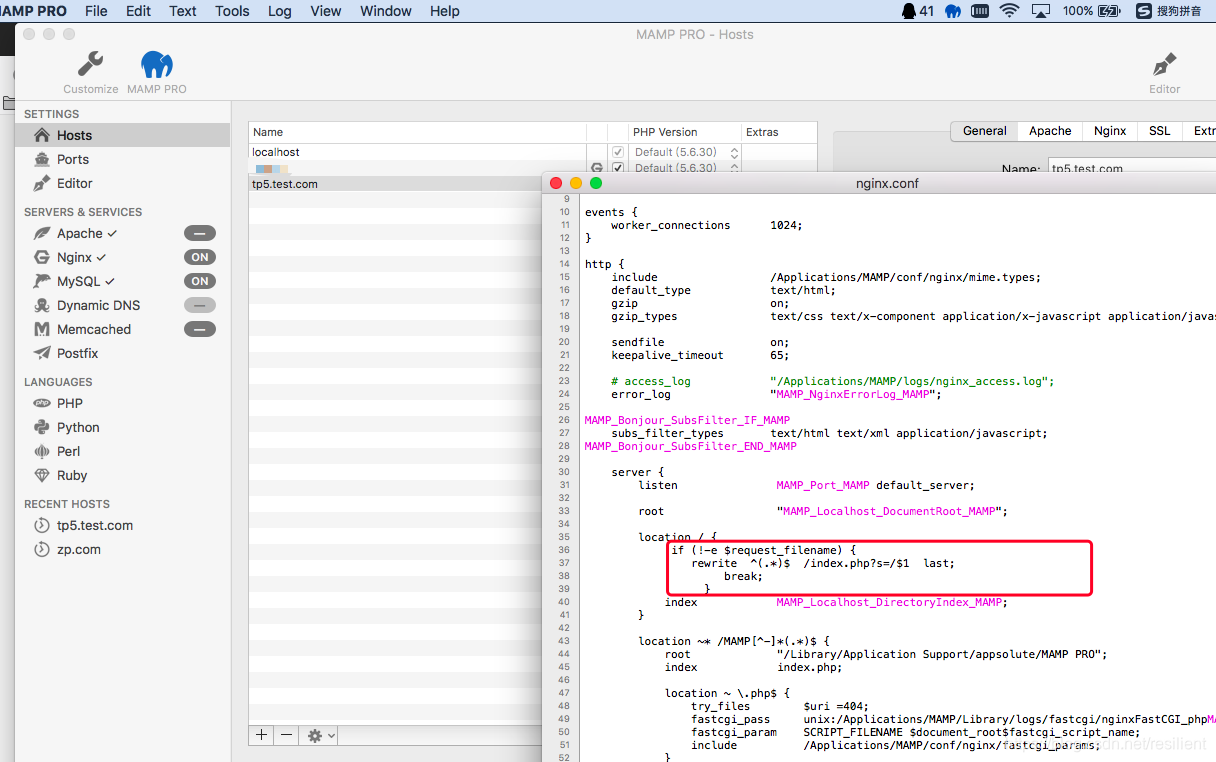1216x762 pixels.
Task: Click the Name input field for host
Action: click(x=1132, y=169)
